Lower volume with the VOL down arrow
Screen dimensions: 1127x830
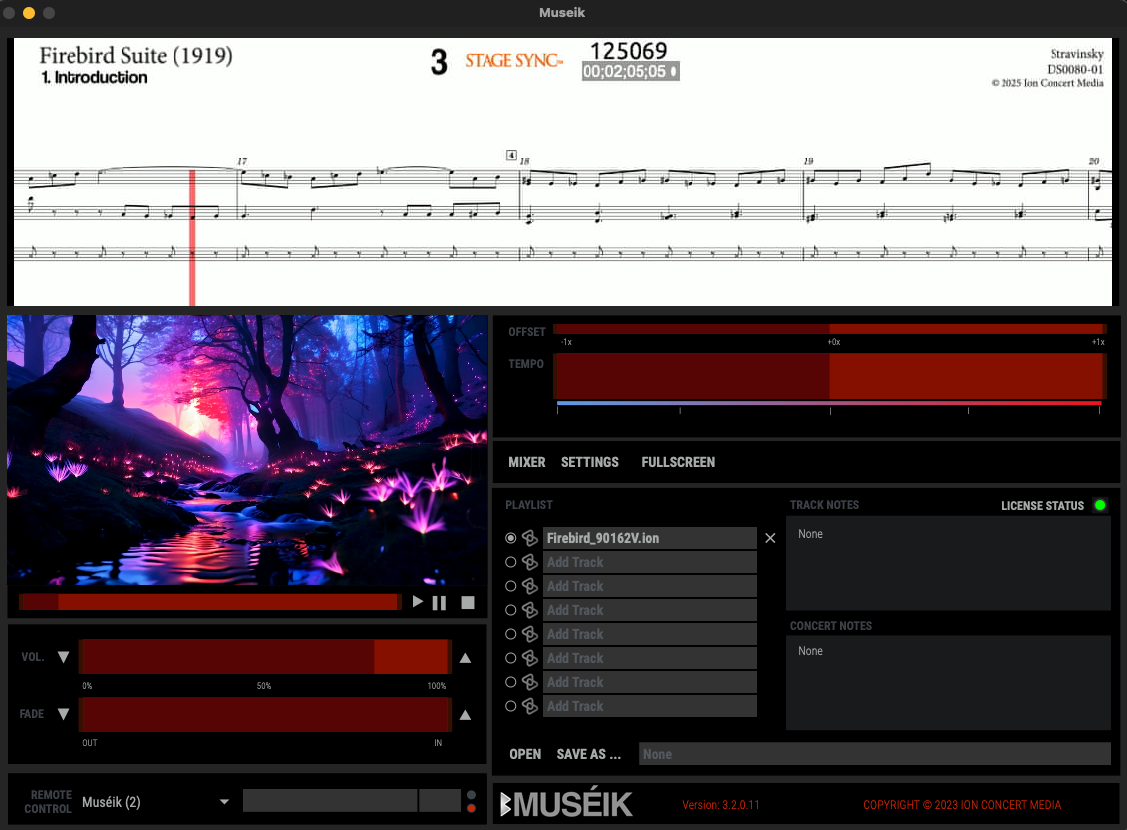tap(63, 657)
